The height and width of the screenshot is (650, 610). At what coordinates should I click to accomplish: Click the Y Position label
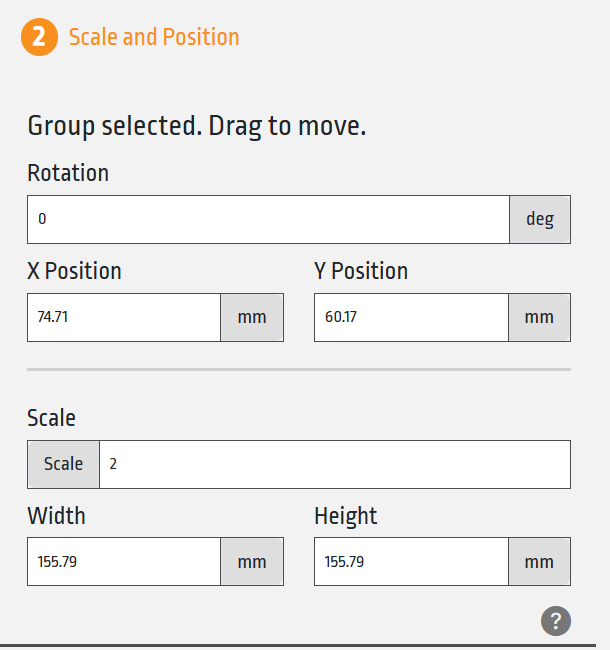coord(361,271)
